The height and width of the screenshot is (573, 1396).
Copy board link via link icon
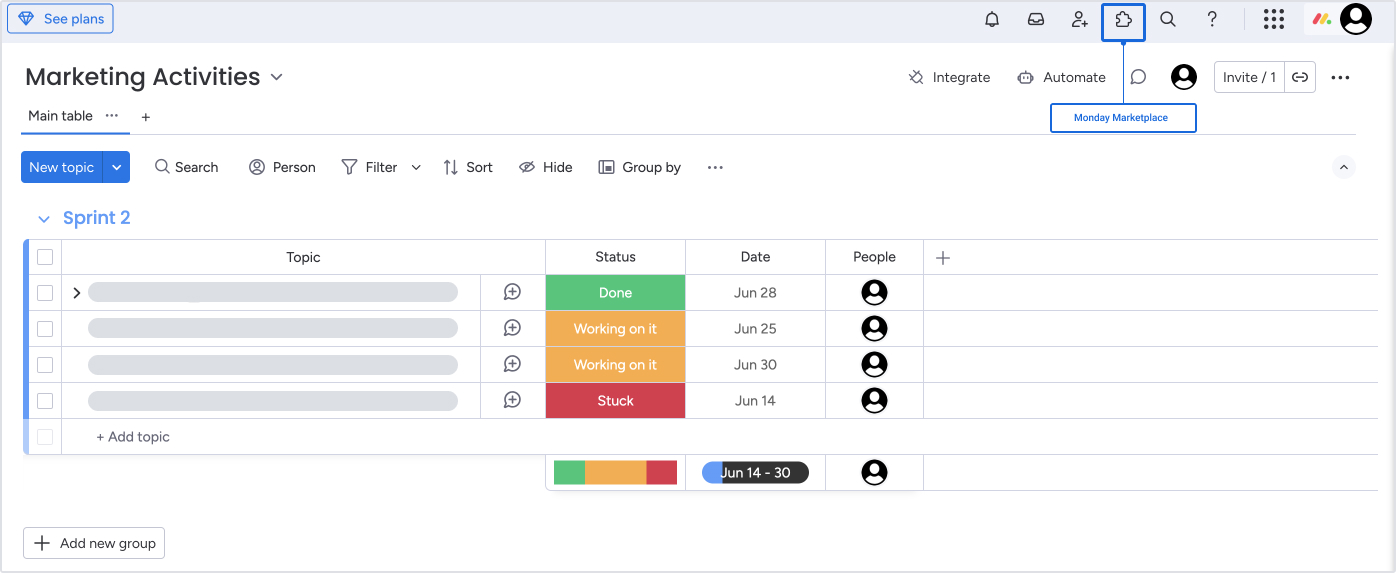pyautogui.click(x=1300, y=77)
